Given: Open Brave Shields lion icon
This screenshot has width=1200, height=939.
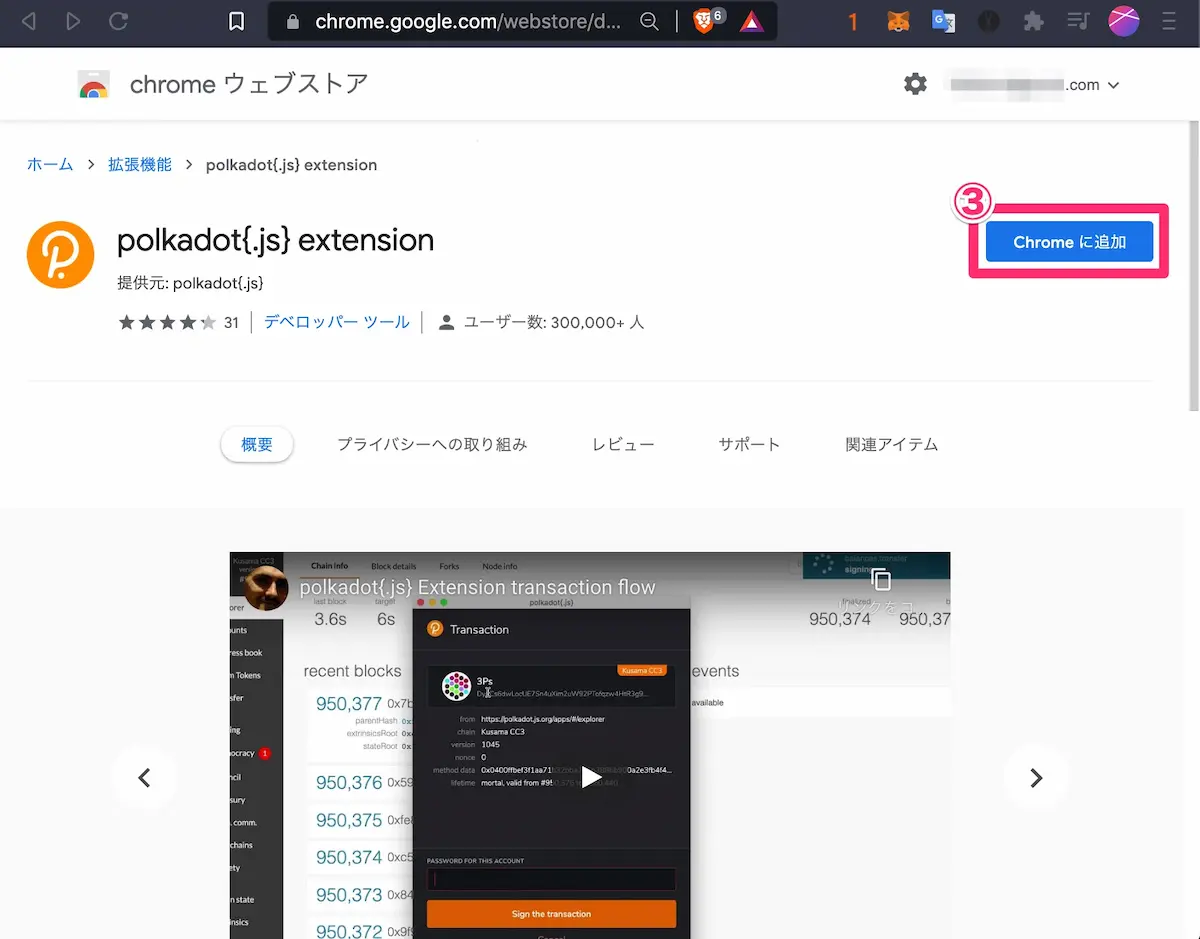Looking at the screenshot, I should pos(704,22).
